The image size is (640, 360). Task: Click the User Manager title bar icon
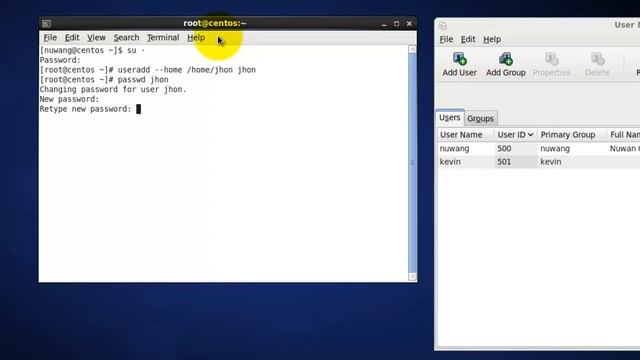coord(443,26)
